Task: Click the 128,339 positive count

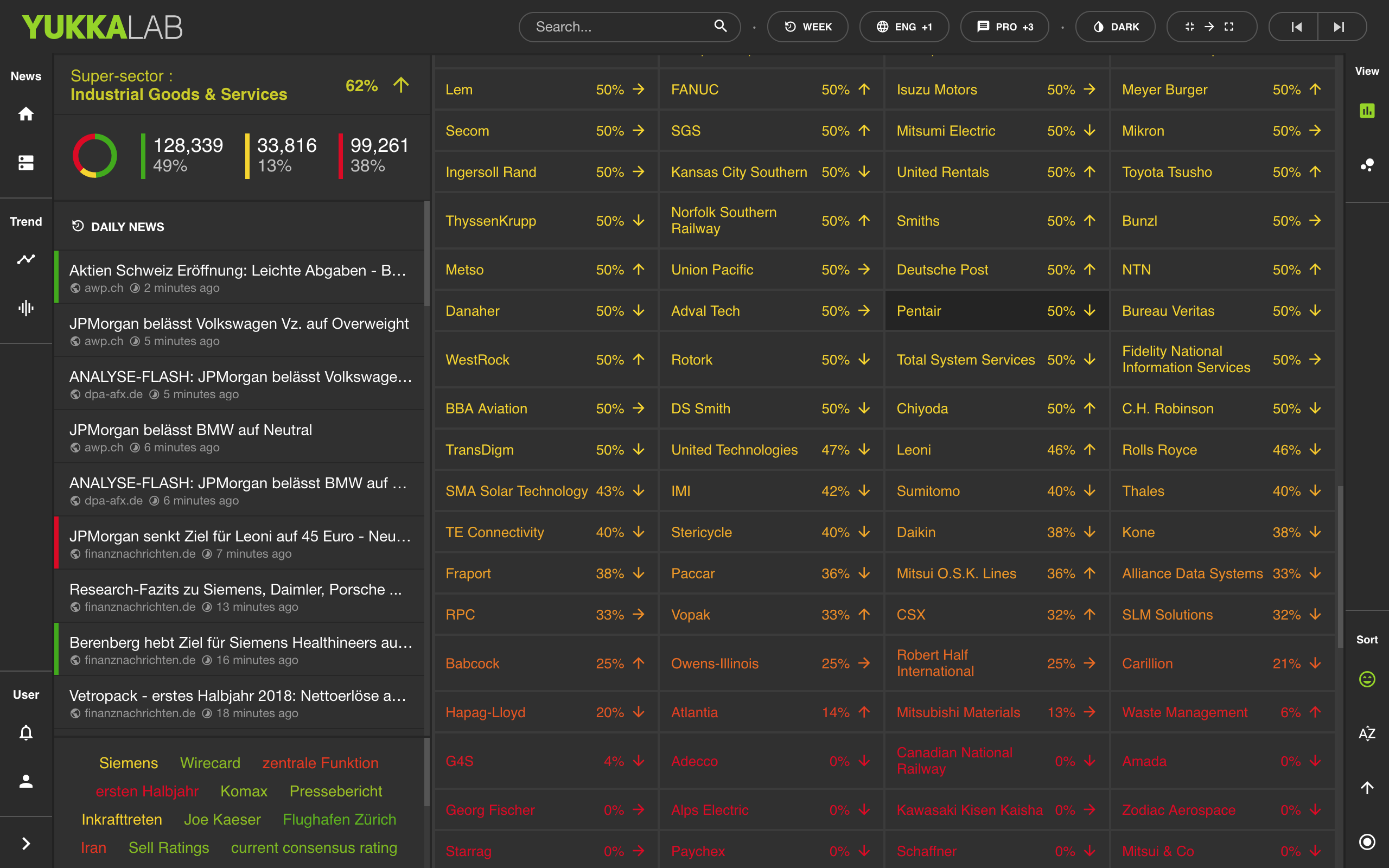Action: [x=188, y=145]
